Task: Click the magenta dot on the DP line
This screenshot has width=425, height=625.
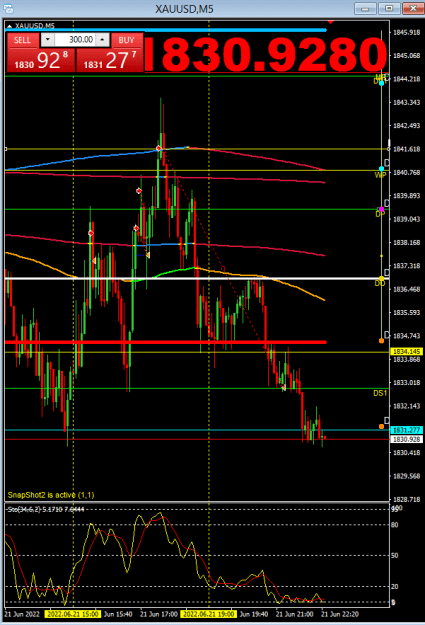Action: [382, 209]
